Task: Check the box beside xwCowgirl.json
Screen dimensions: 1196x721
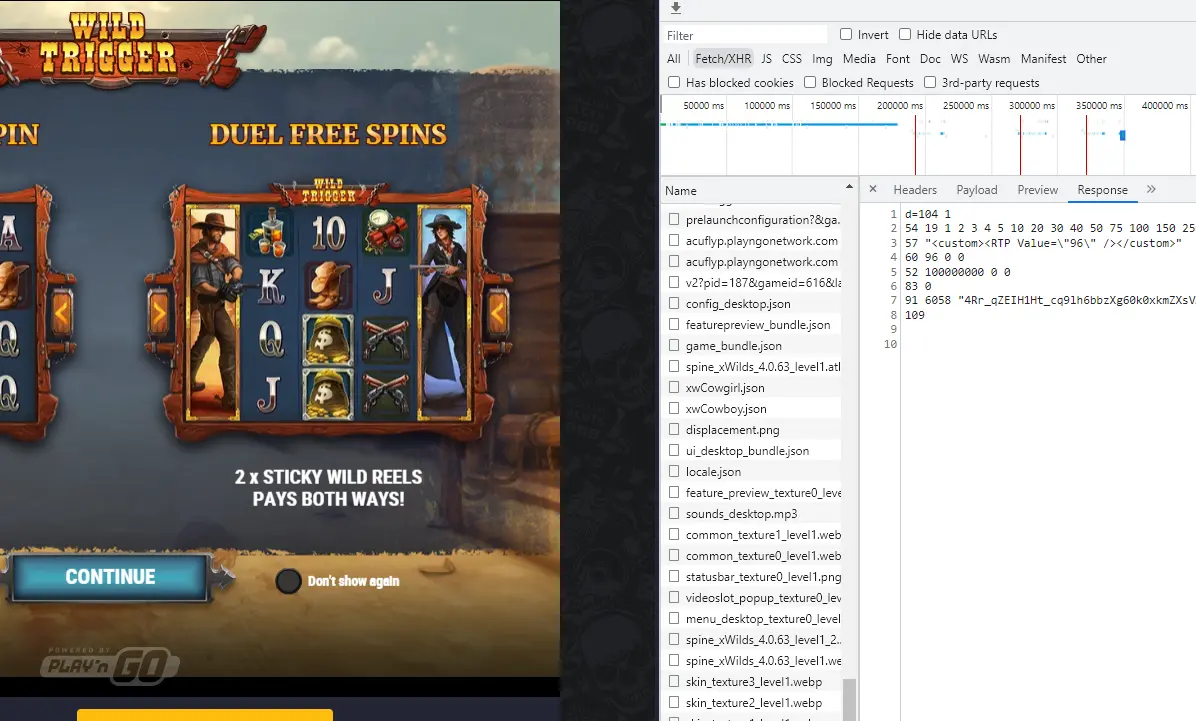Action: [674, 387]
